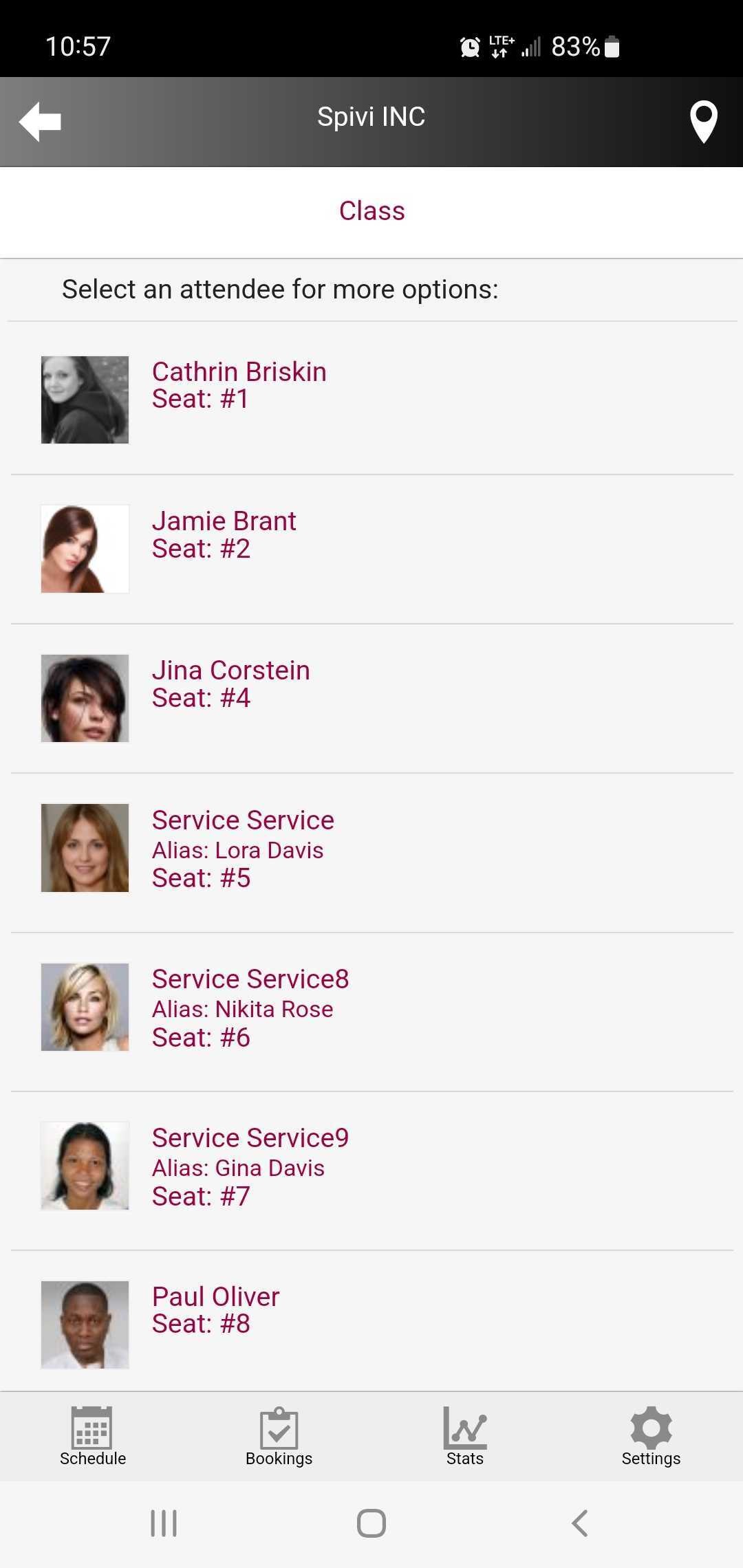The width and height of the screenshot is (743, 1568).
Task: Tap the Android recent apps button
Action: (x=164, y=1523)
